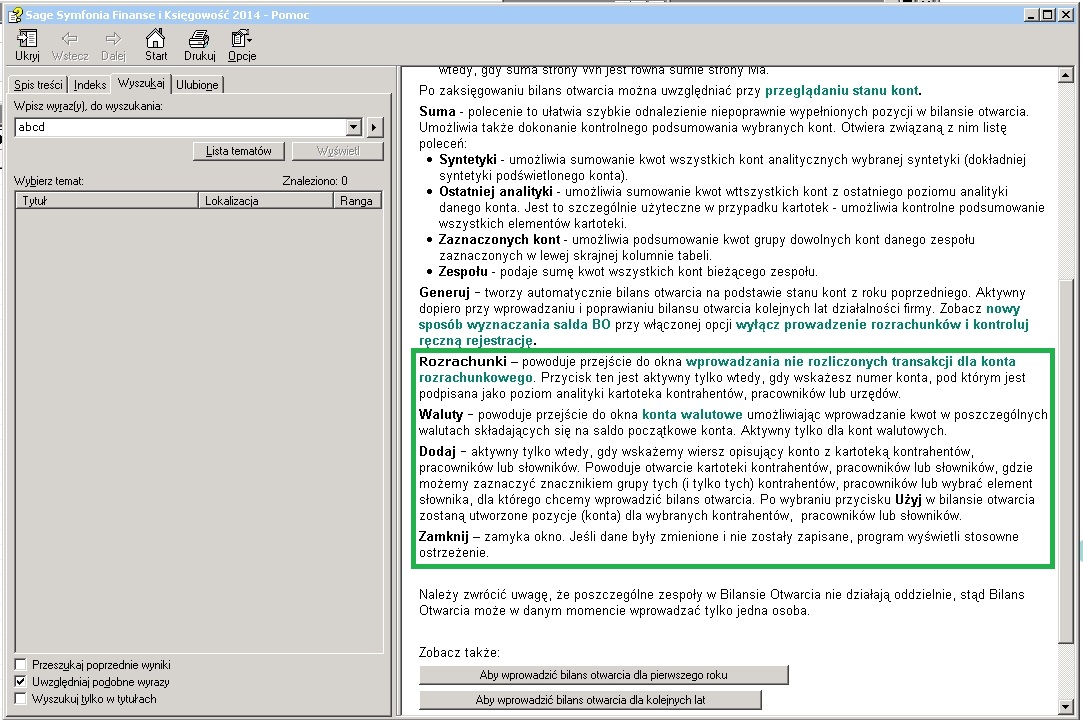This screenshot has height=720, width=1083.
Task: Click the bold 'Rozrachunki' term
Action: tap(463, 361)
